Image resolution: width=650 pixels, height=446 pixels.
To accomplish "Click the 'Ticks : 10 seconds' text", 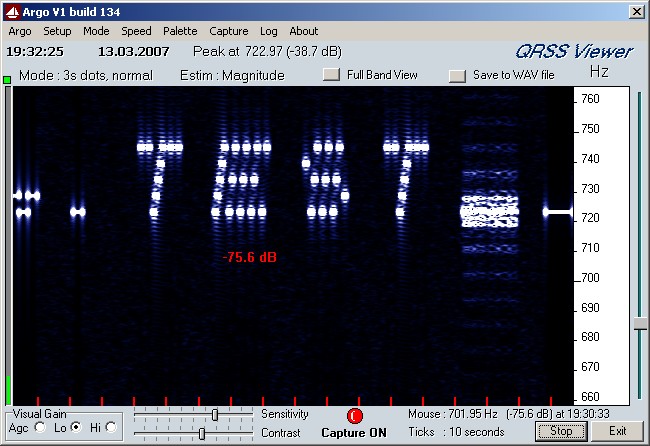I will pyautogui.click(x=456, y=432).
